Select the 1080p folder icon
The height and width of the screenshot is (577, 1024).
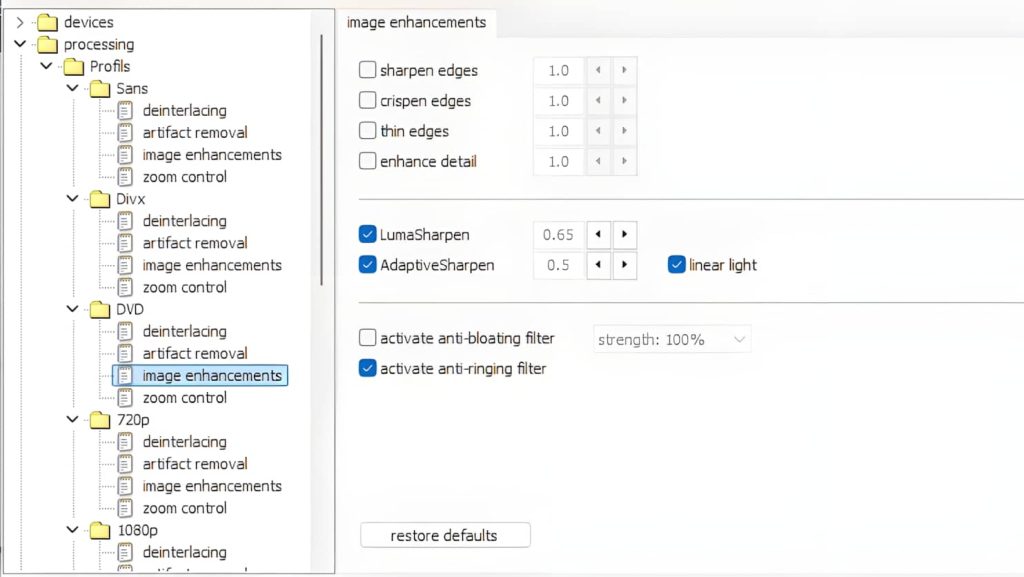[101, 529]
